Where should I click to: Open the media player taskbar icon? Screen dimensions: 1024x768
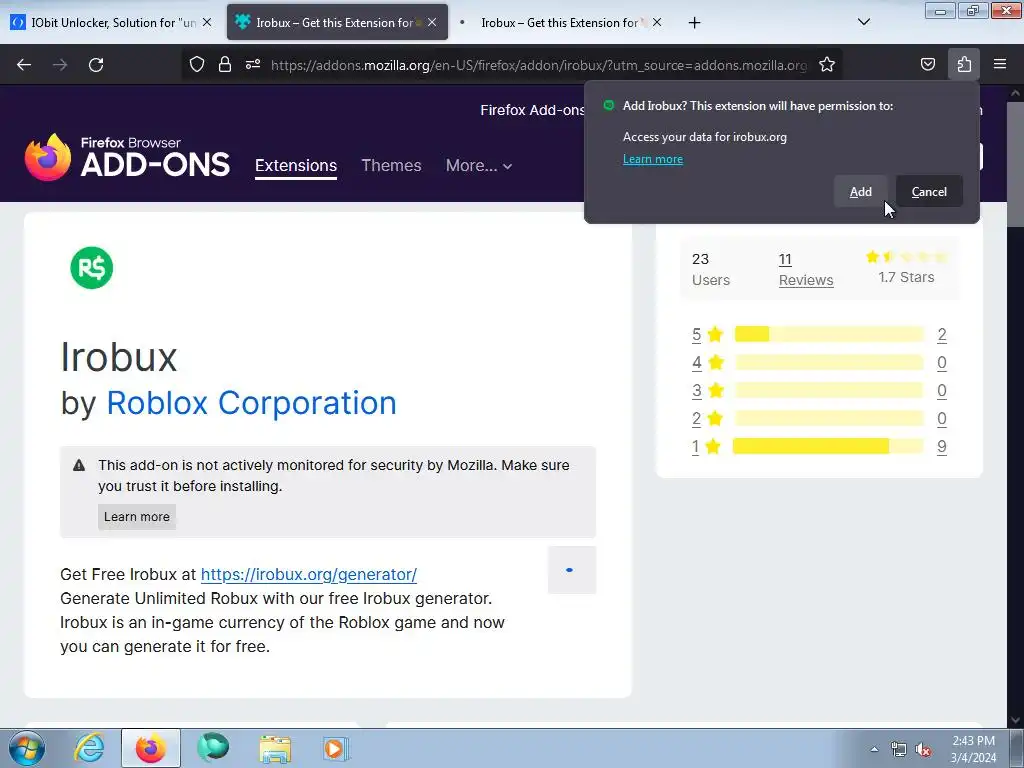336,748
